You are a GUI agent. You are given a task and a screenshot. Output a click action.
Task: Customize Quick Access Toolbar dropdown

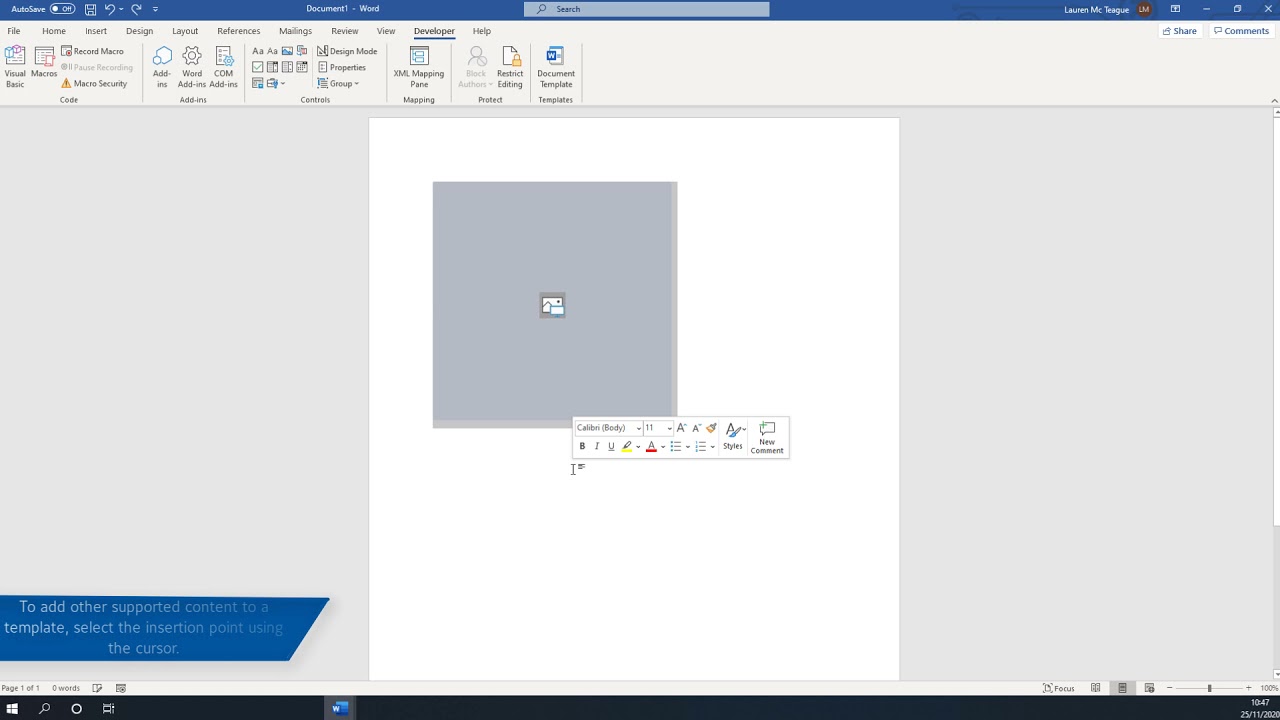tap(155, 9)
